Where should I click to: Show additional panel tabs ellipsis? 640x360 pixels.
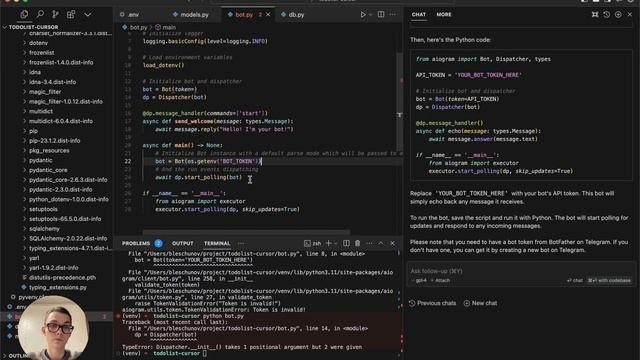coord(241,243)
